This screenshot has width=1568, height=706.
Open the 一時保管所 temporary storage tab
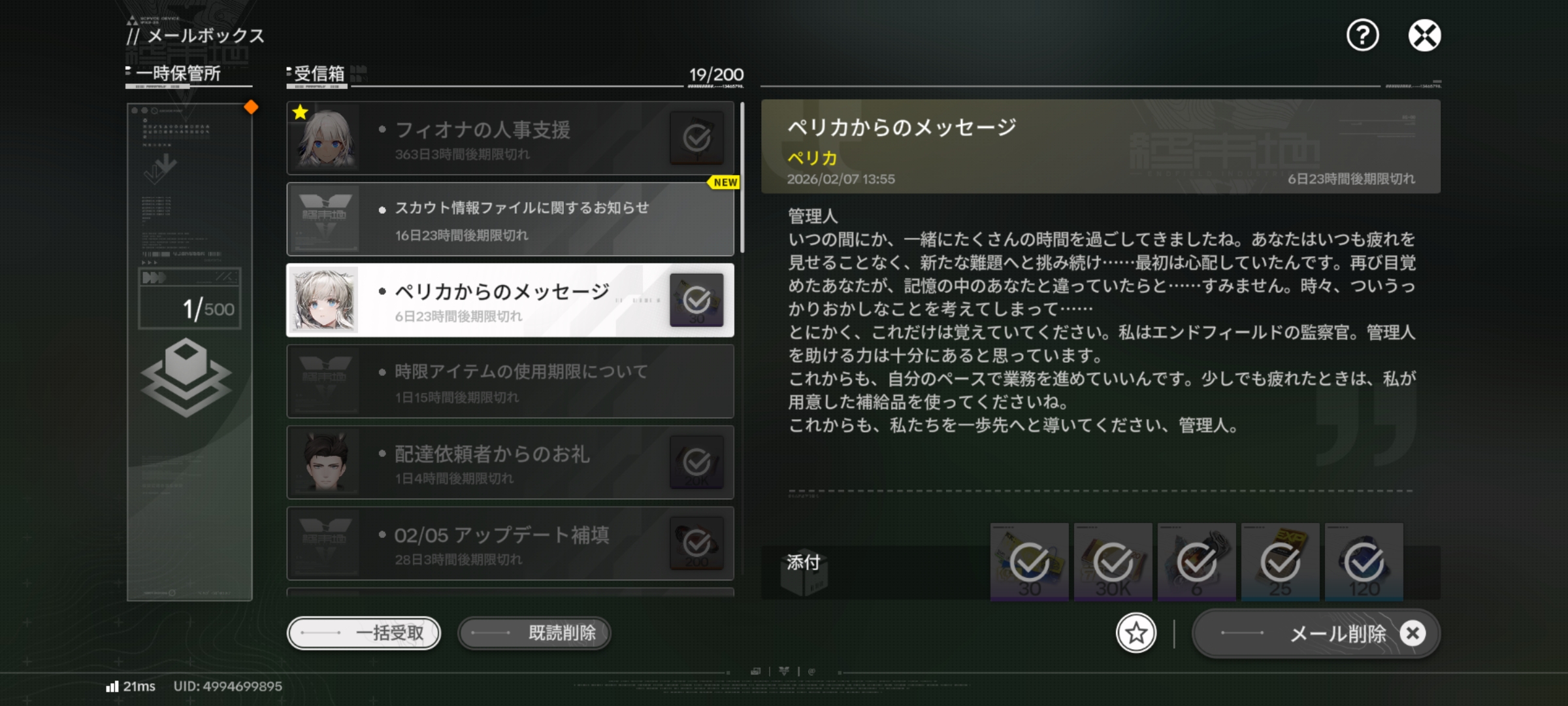[178, 73]
